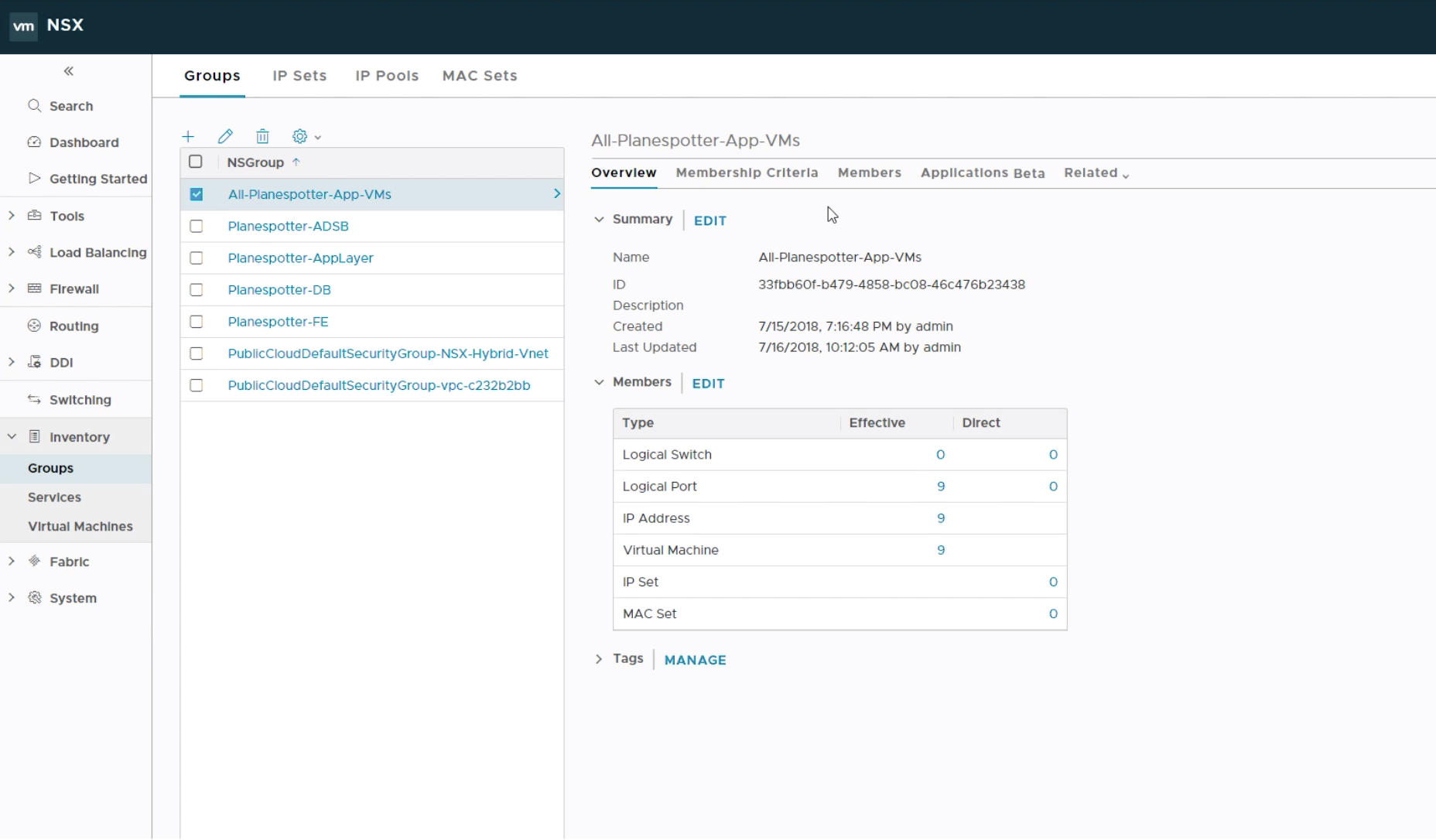Check the Planespotter-DB checkbox
This screenshot has width=1436, height=840.
pyautogui.click(x=197, y=289)
